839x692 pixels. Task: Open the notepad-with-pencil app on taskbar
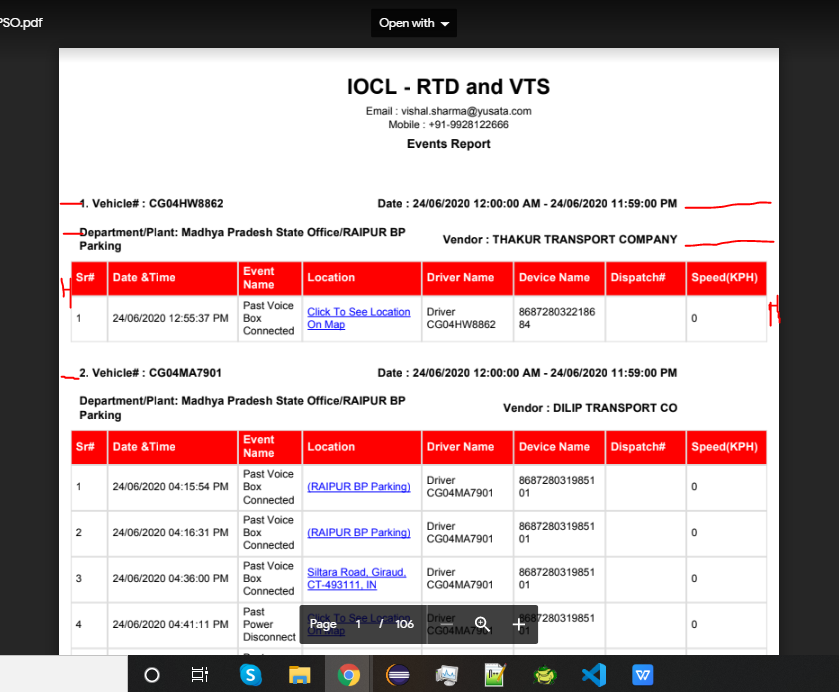495,675
